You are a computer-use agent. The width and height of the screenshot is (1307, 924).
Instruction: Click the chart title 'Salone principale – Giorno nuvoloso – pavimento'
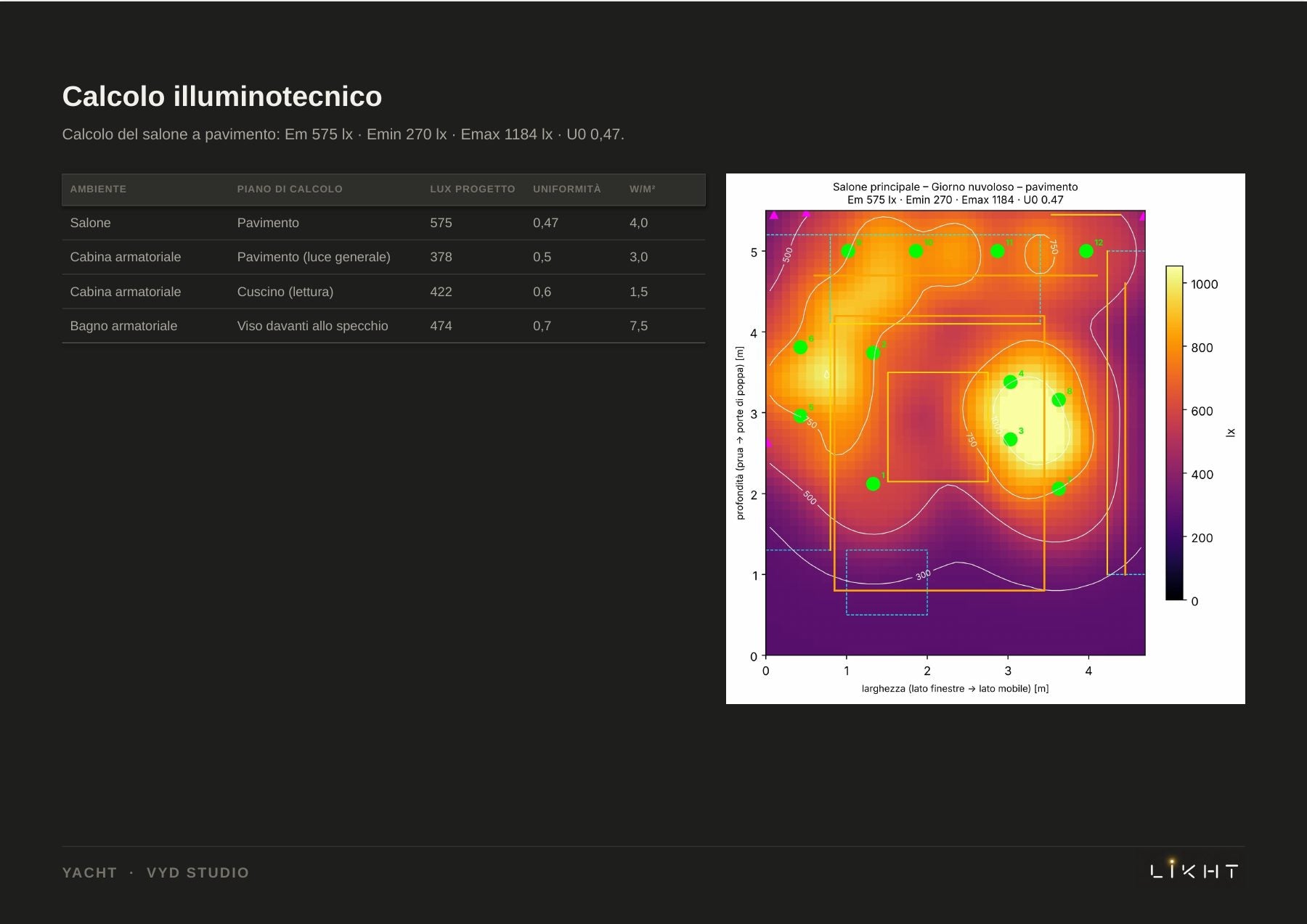[x=955, y=187]
